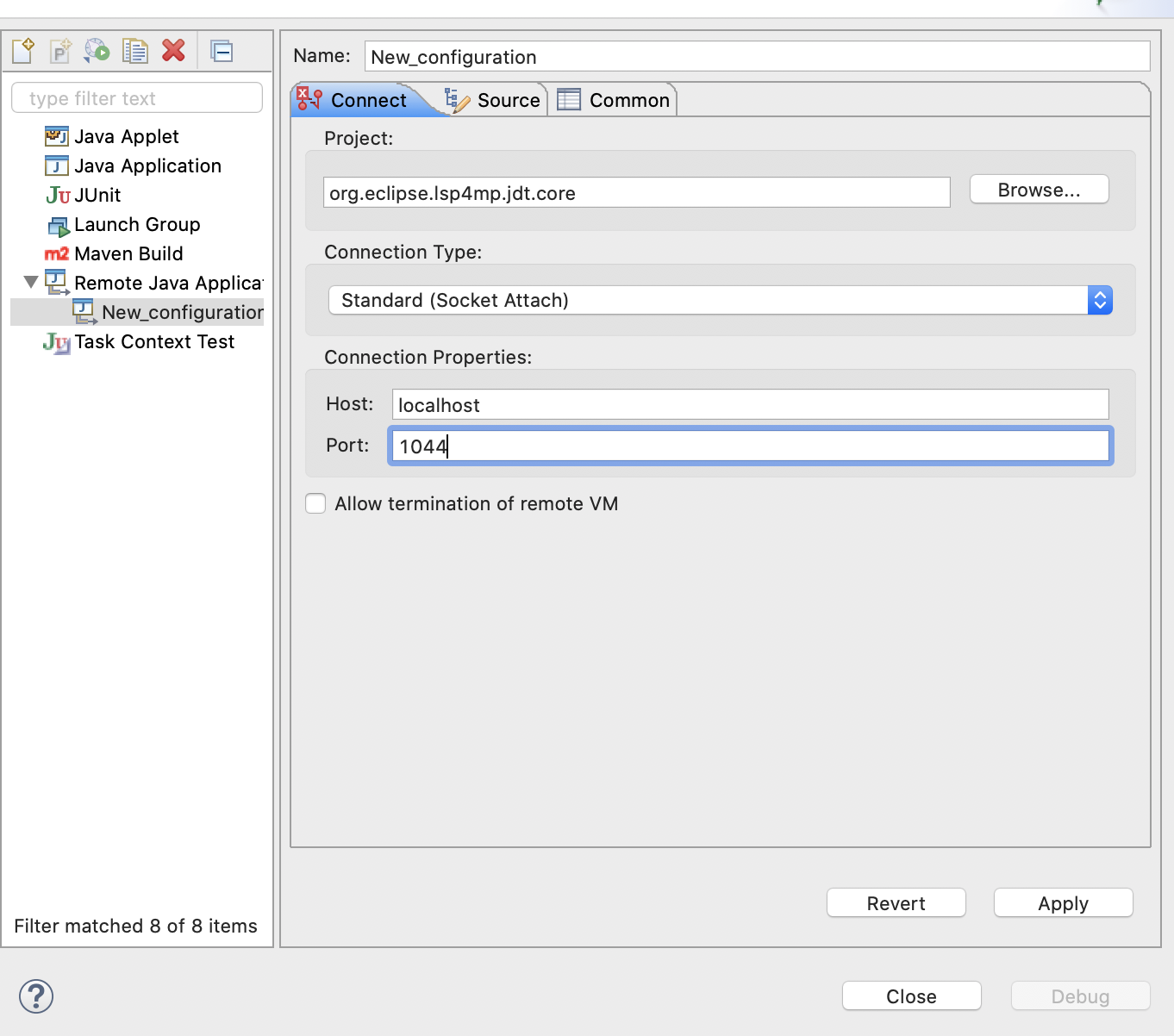Focus the type filter text box
This screenshot has width=1174, height=1036.
[x=137, y=98]
